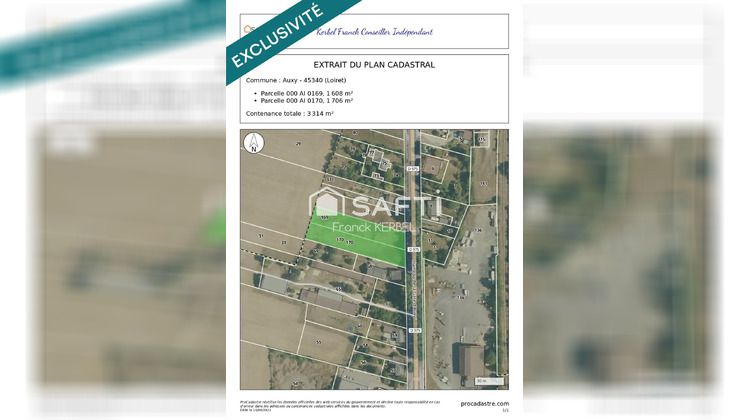Click the green highlighted parcel on map
750x420 pixels.
(x=356, y=238)
